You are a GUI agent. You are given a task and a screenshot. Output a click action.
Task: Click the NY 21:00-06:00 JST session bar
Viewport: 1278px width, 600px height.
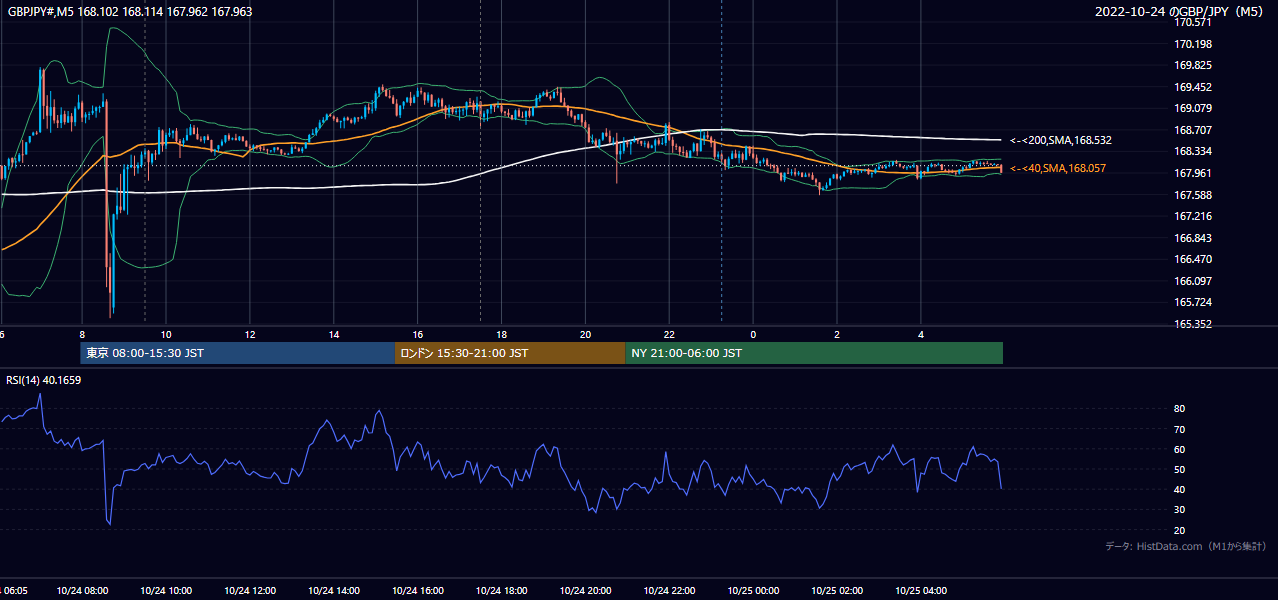pos(814,353)
